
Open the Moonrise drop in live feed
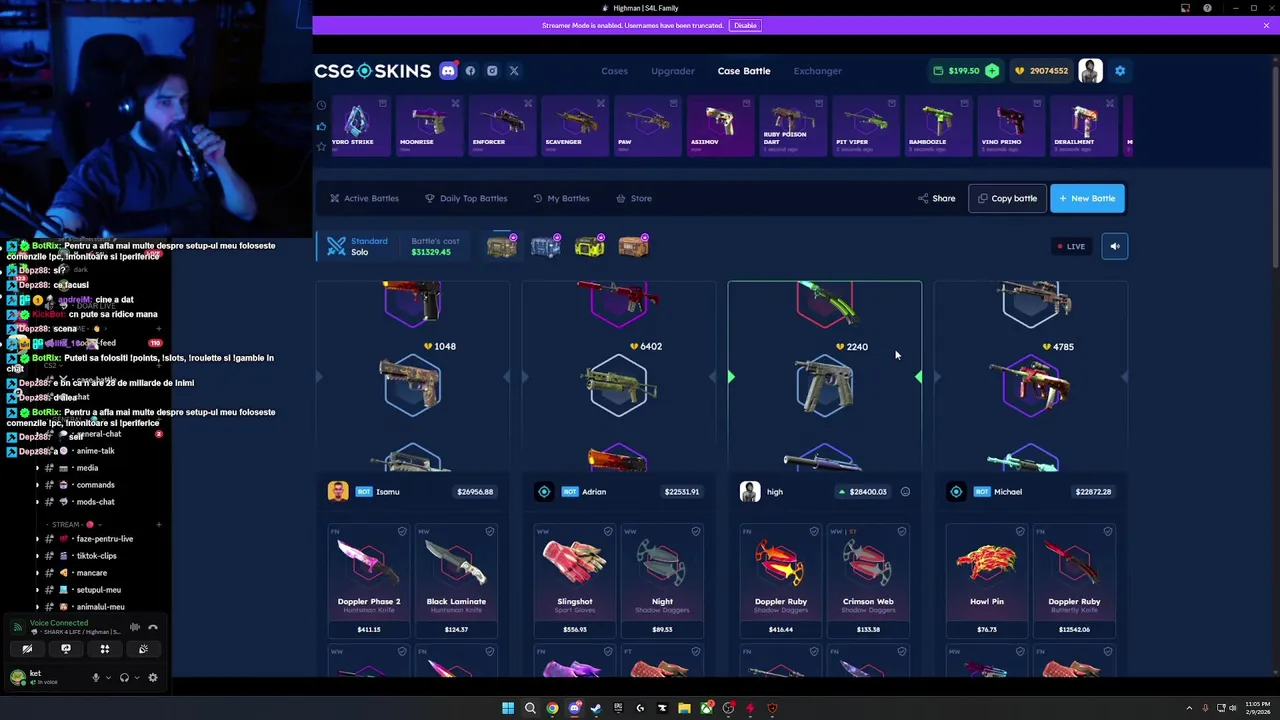coord(428,125)
